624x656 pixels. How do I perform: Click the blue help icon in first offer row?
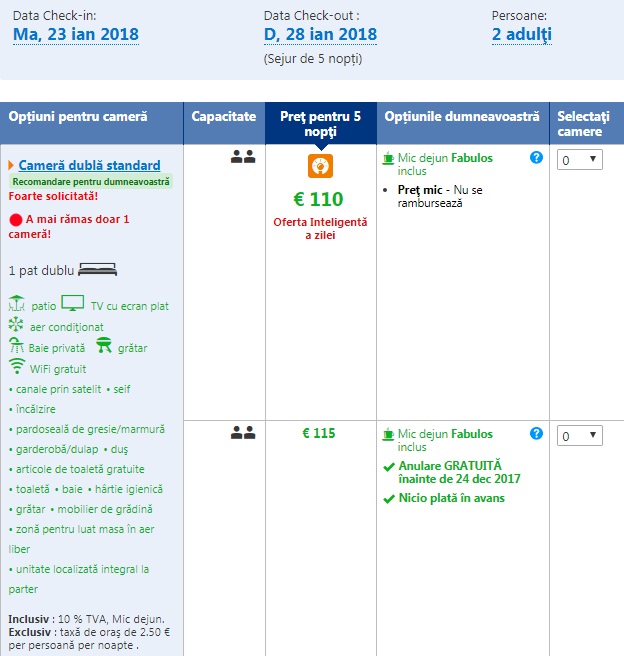pyautogui.click(x=536, y=158)
